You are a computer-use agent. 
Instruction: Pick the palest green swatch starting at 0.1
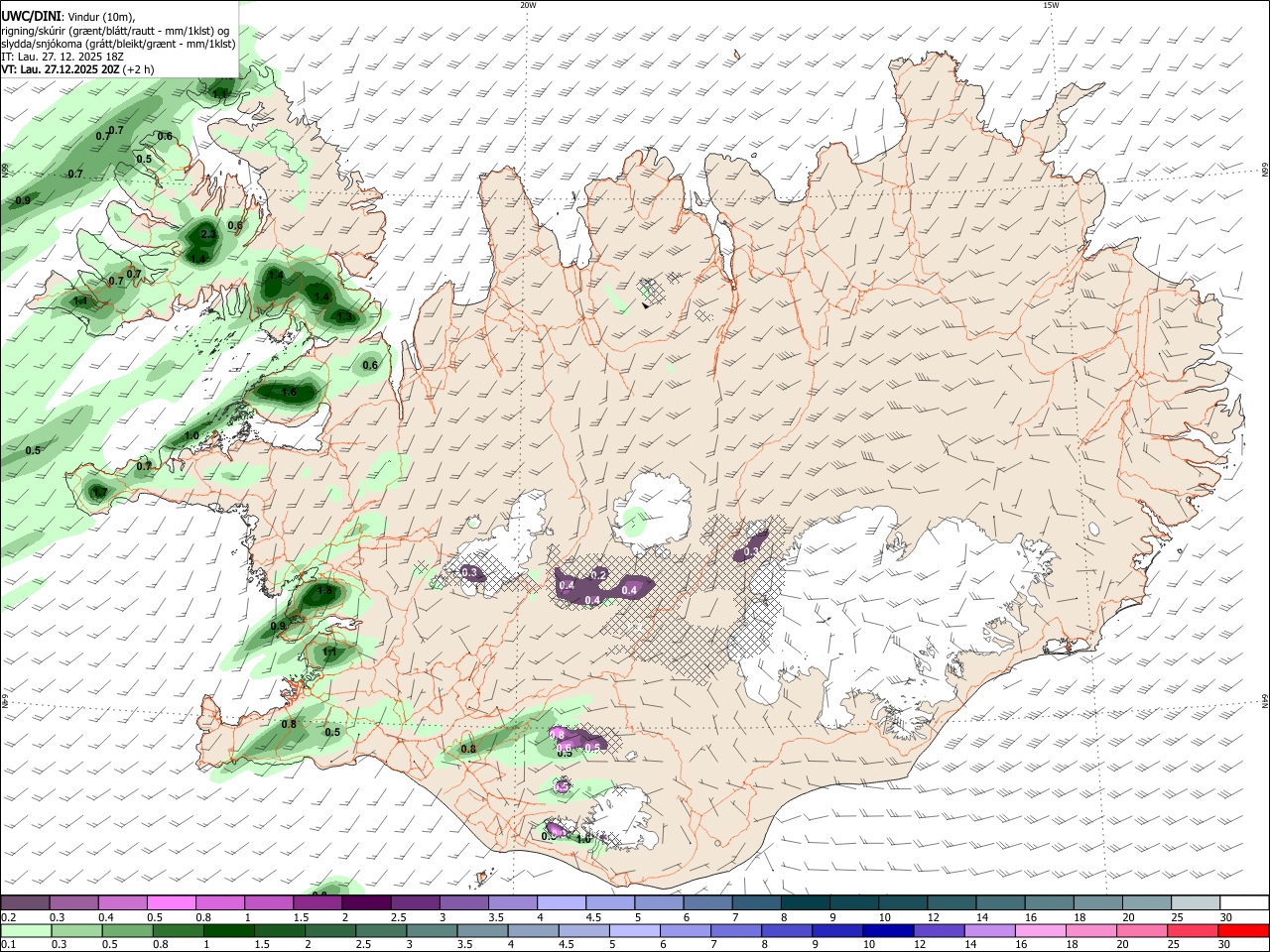point(27,931)
